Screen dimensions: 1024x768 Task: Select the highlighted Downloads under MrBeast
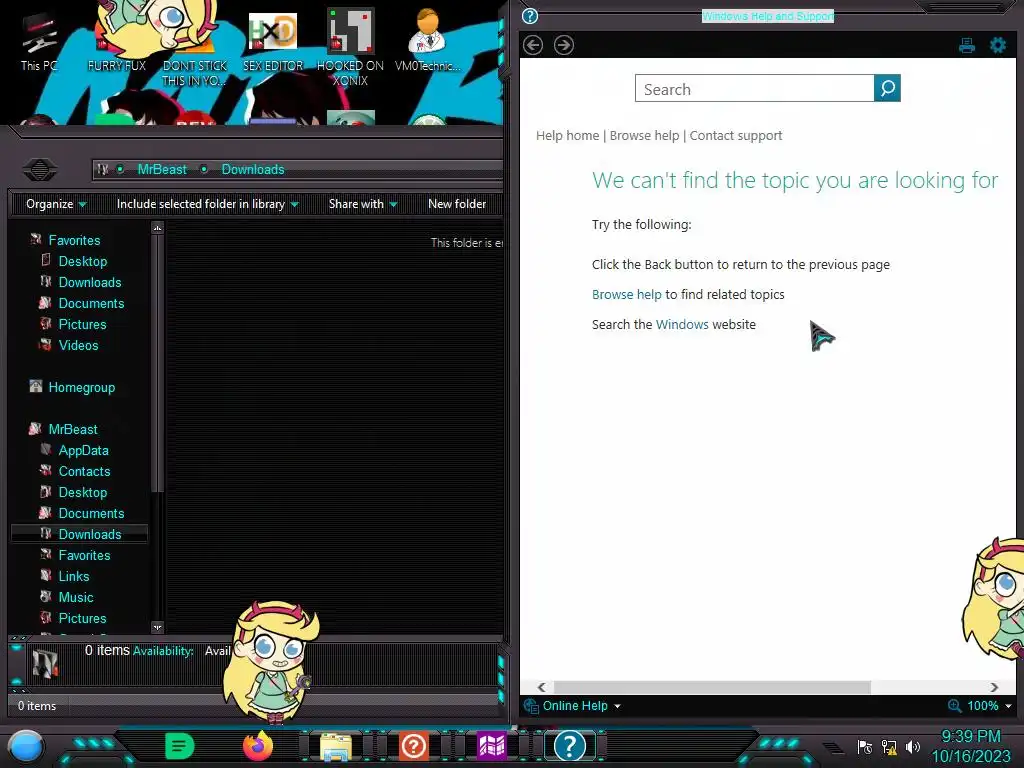pyautogui.click(x=80, y=534)
